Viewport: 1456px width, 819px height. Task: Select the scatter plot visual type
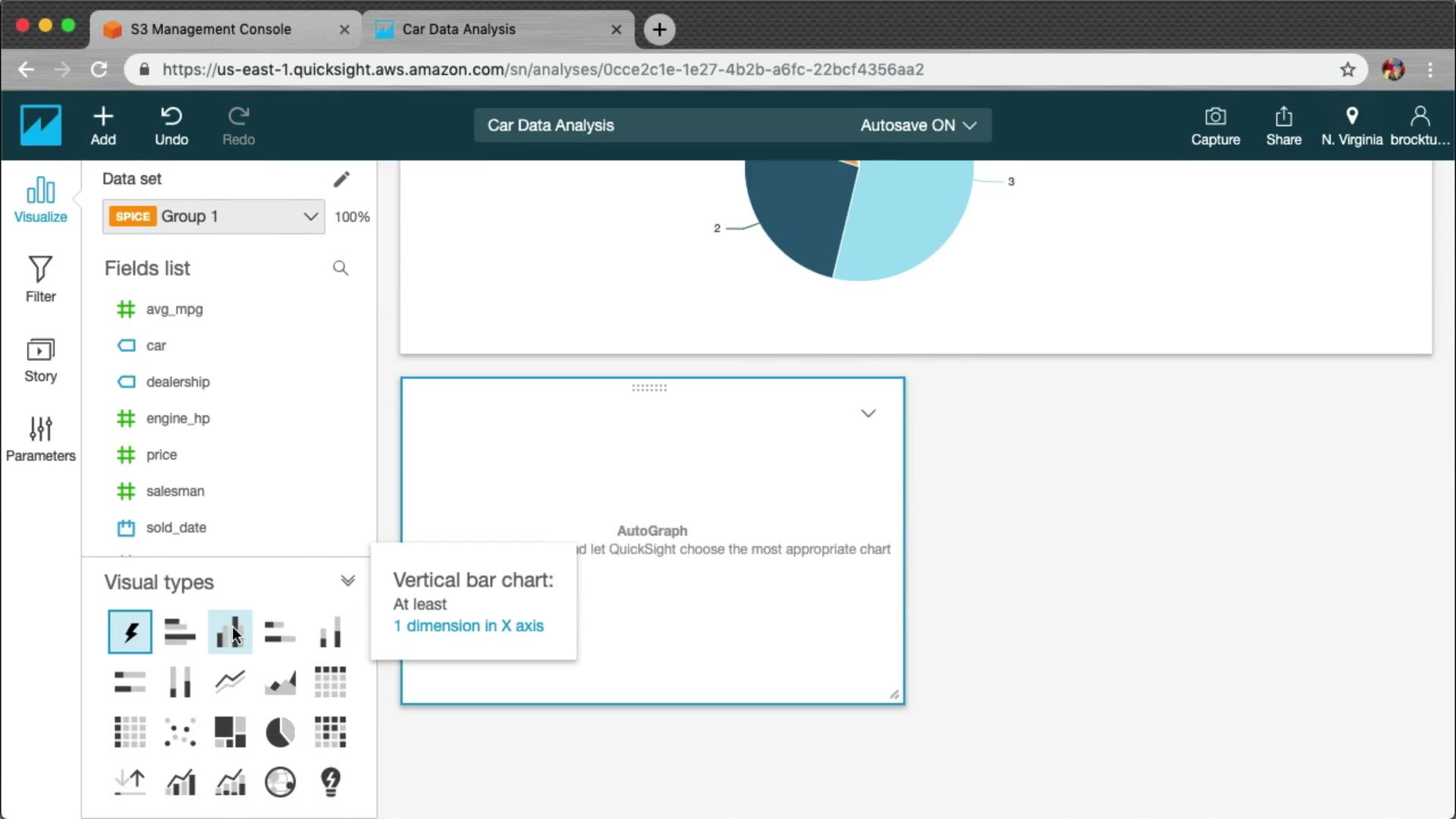180,733
